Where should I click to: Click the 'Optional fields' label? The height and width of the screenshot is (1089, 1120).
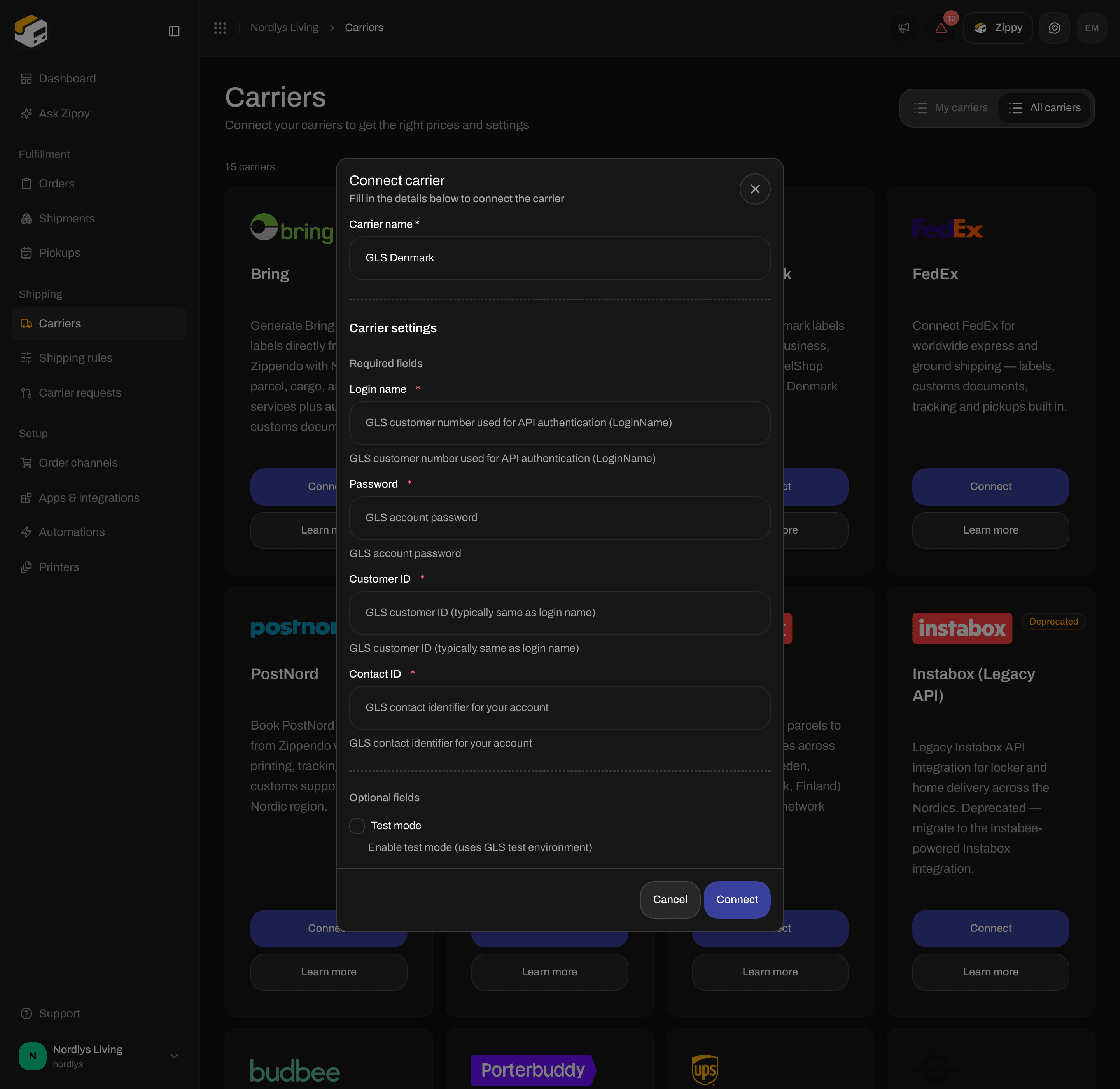[384, 798]
